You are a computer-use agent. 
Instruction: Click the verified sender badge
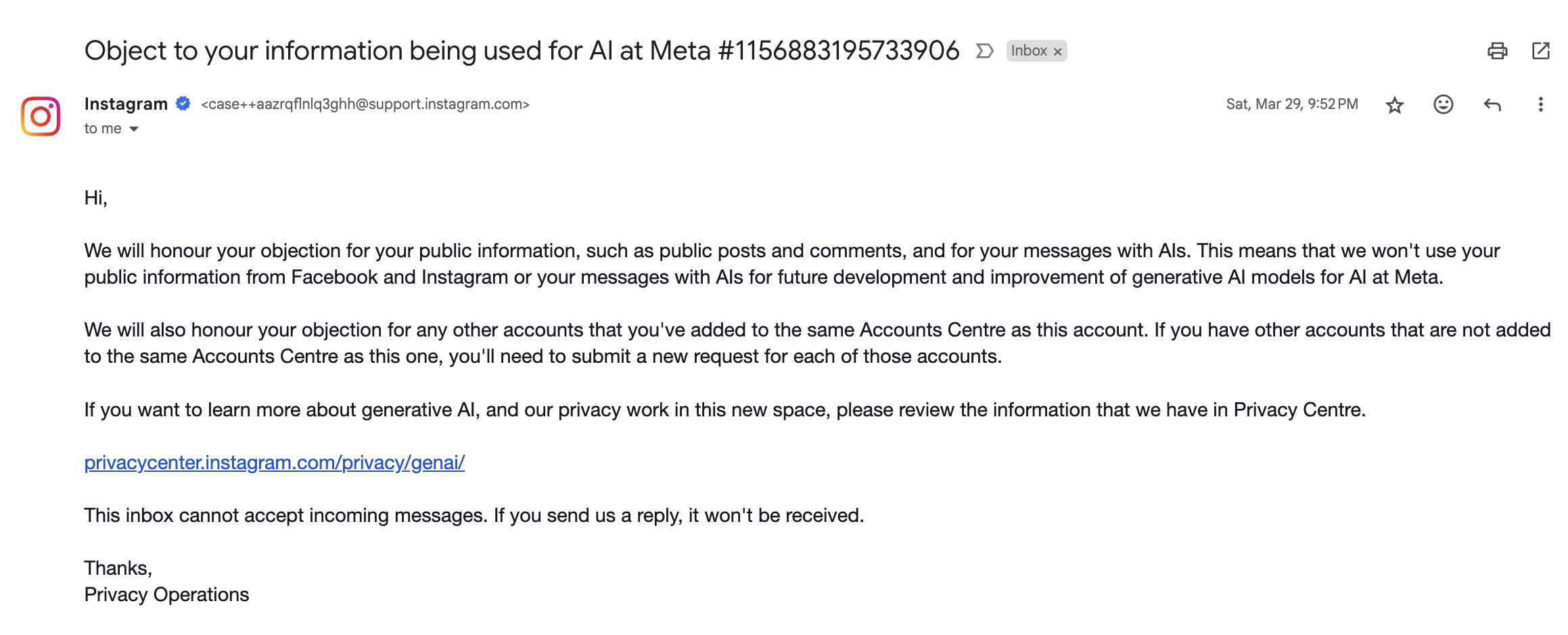[x=183, y=104]
